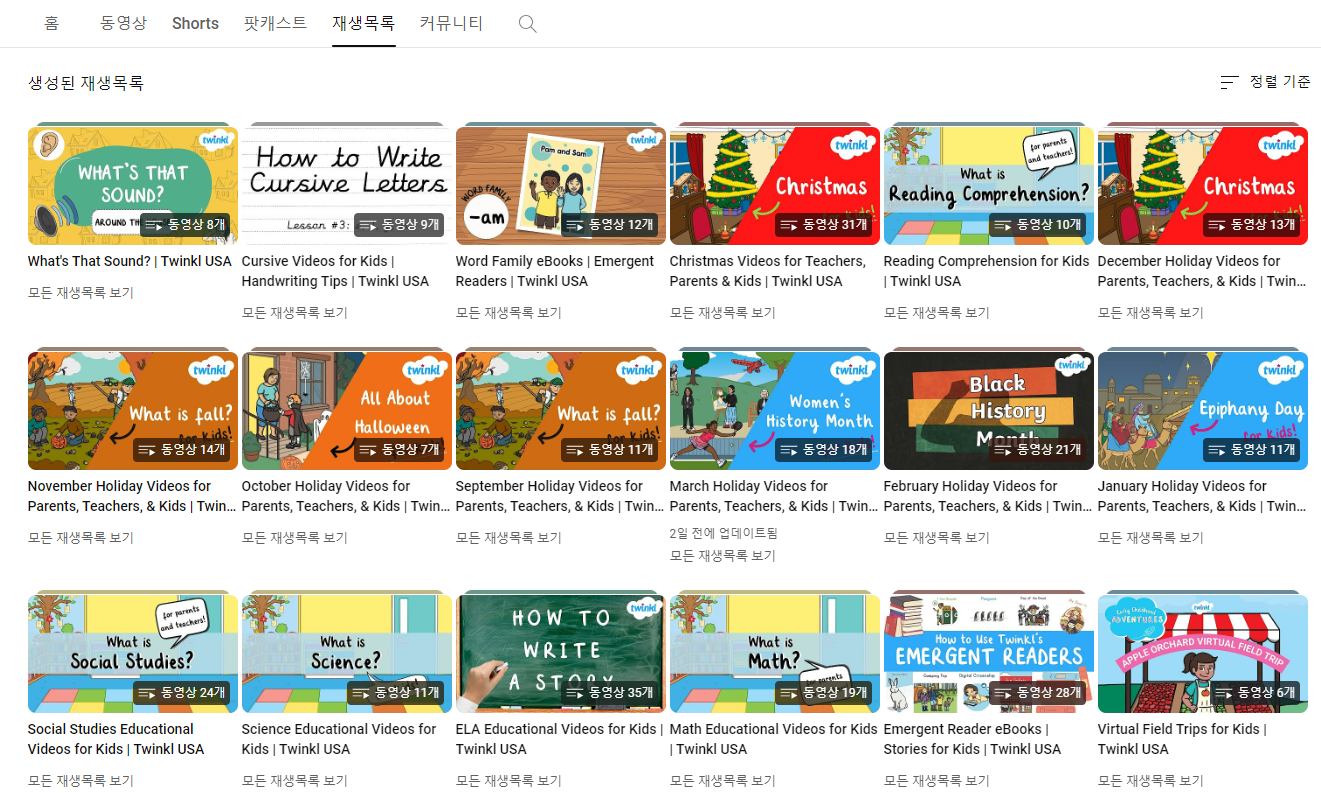1321x795 pixels.
Task: Click the 동영상 6개 Virtual Field Trip badge
Action: click(1256, 692)
